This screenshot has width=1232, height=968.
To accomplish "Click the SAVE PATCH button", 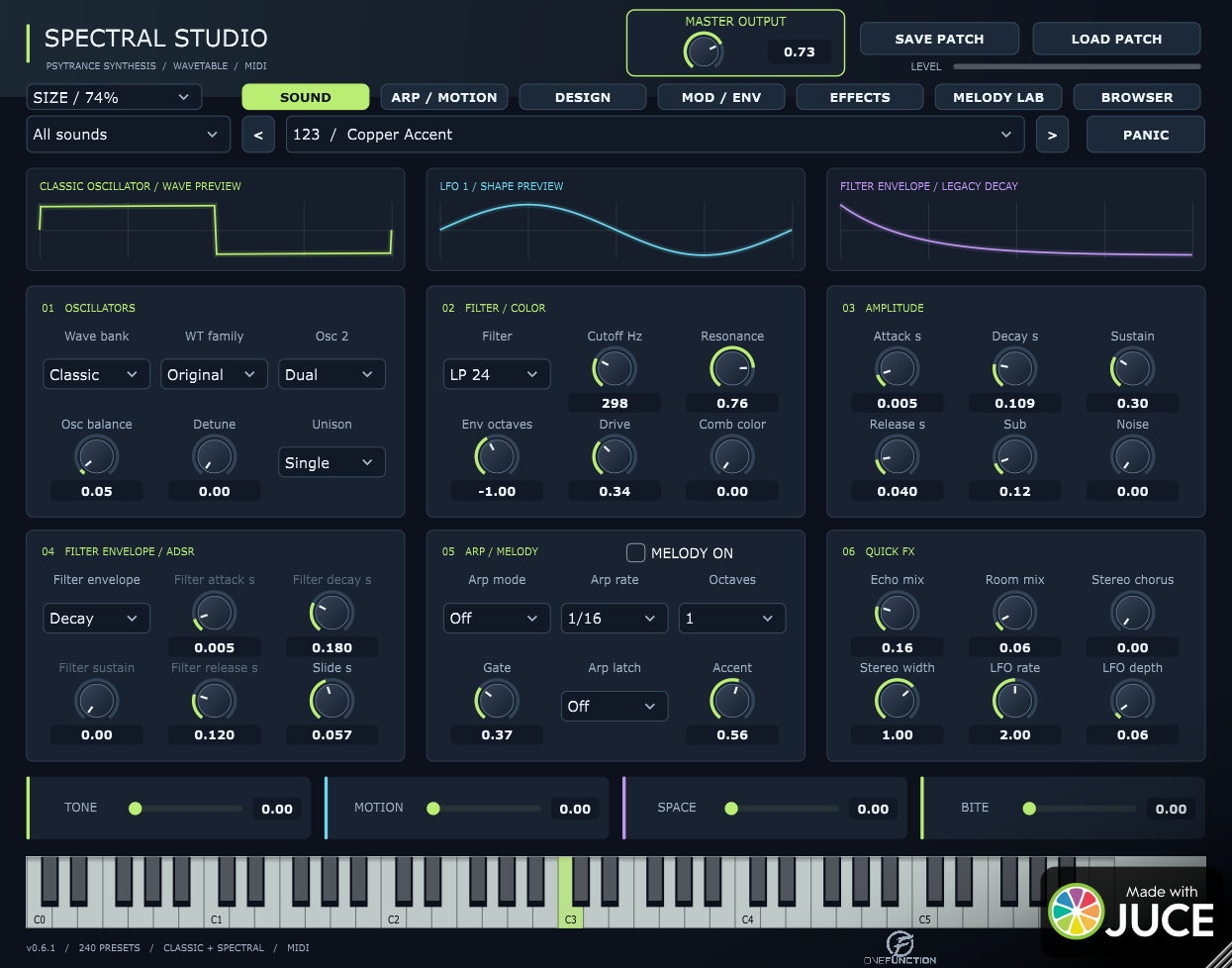I will coord(940,39).
